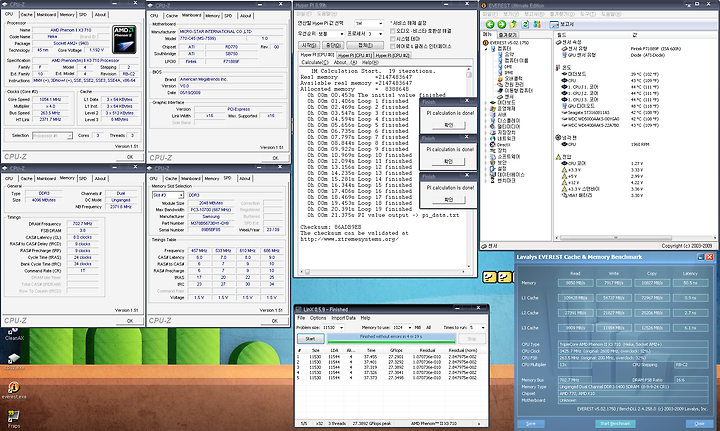720x431 pixels.
Task: Open the Calculate menu in Hyper PI
Action: coord(315,62)
